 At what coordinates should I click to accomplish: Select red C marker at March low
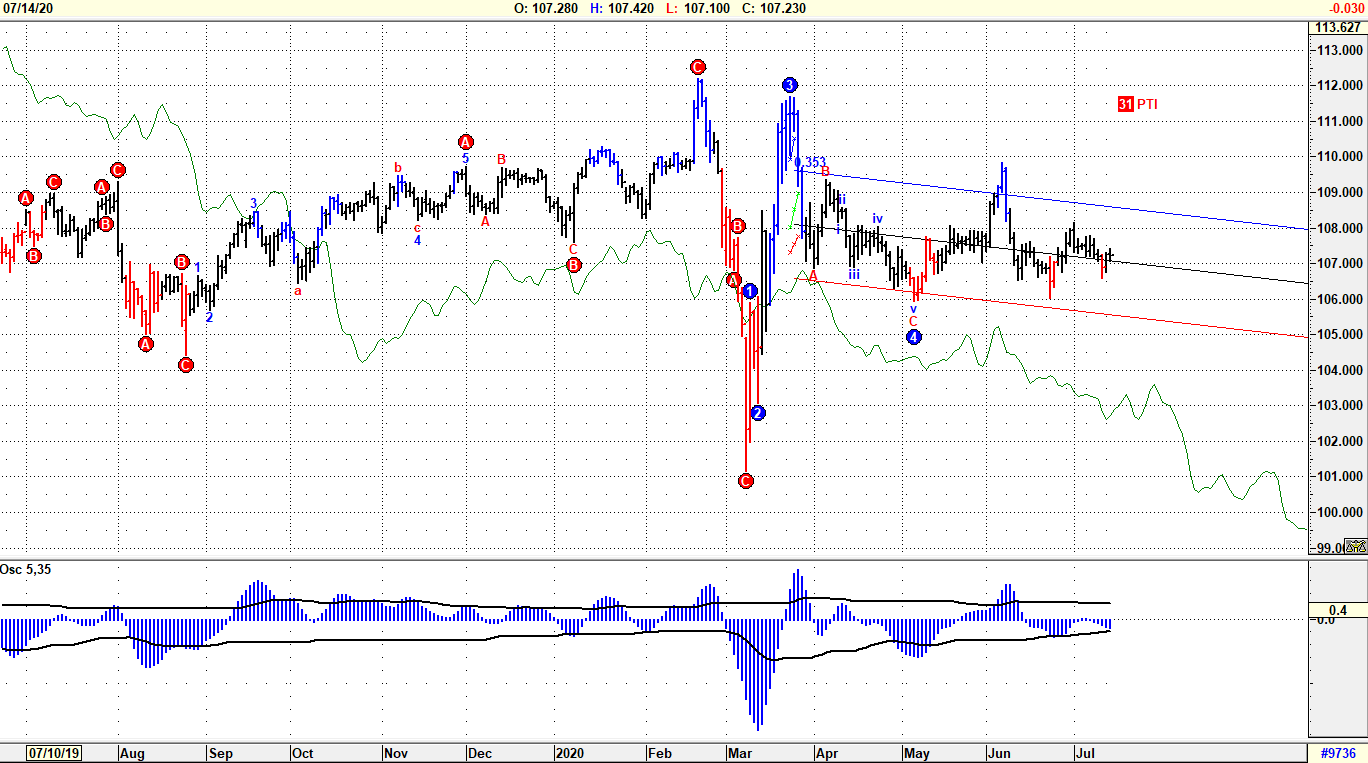pos(745,481)
